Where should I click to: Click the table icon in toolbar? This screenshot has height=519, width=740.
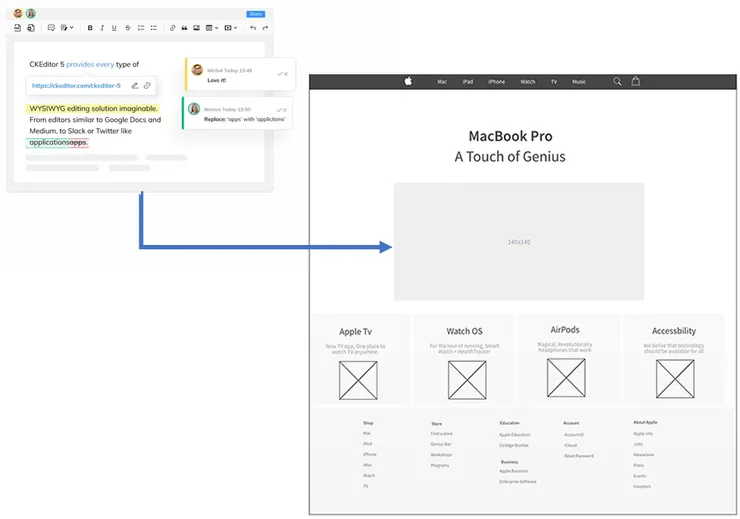click(x=209, y=28)
